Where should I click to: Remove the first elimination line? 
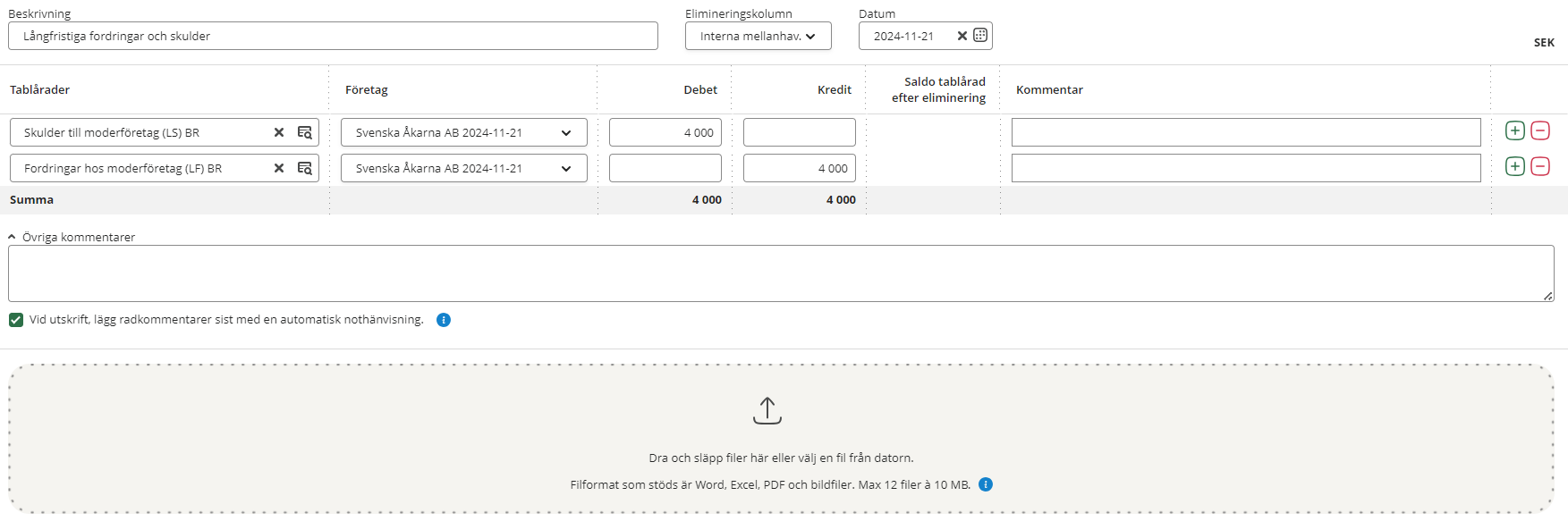tap(1540, 130)
